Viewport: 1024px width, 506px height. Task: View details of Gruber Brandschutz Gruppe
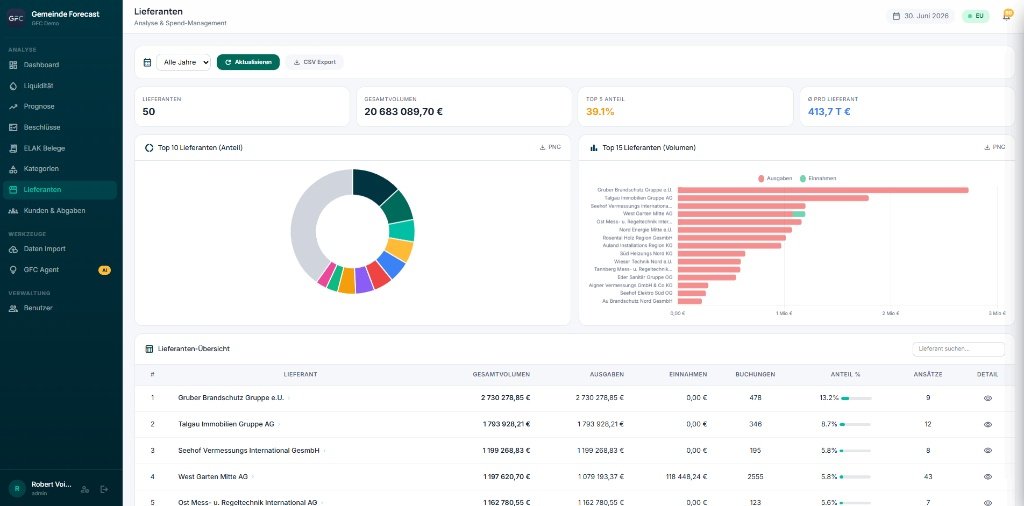click(987, 398)
